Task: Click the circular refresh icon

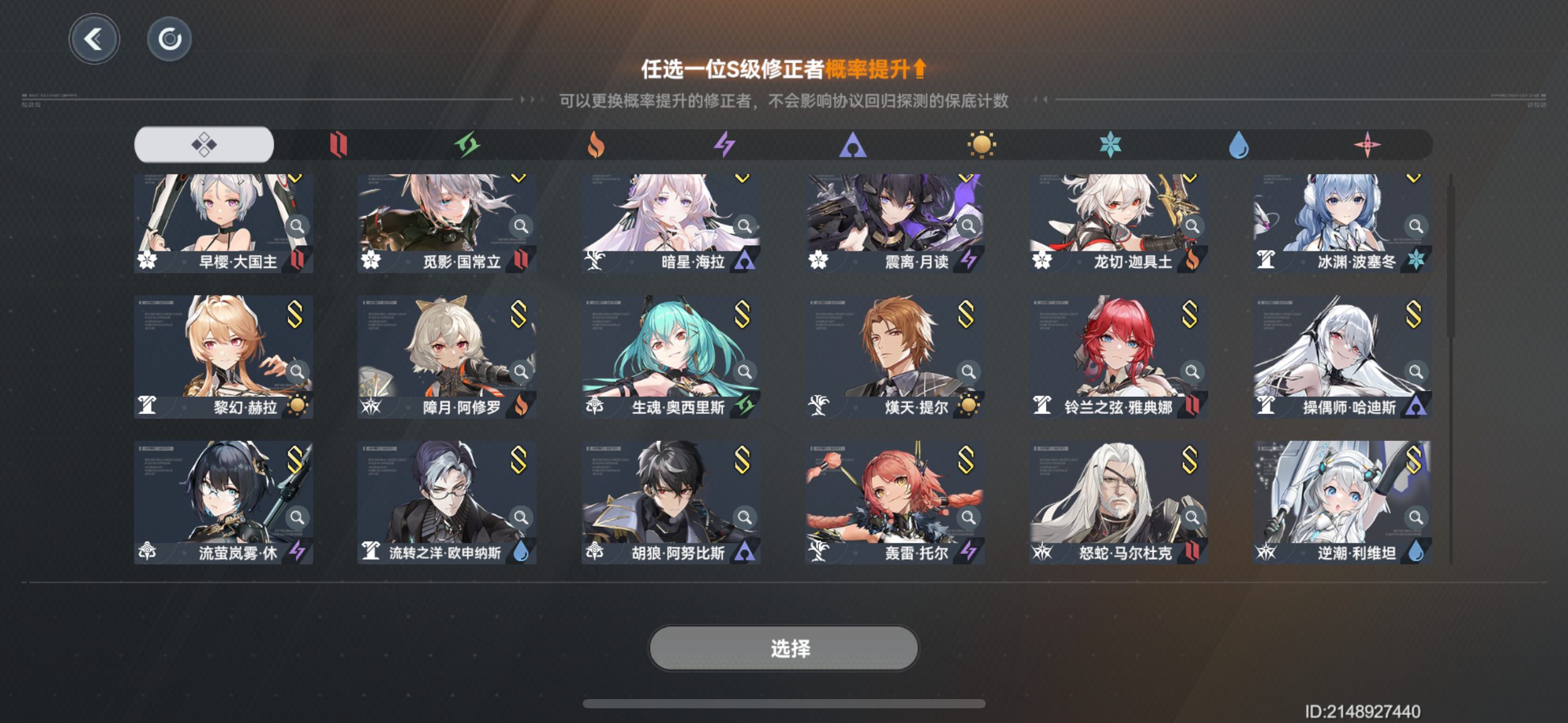Action: 169,39
